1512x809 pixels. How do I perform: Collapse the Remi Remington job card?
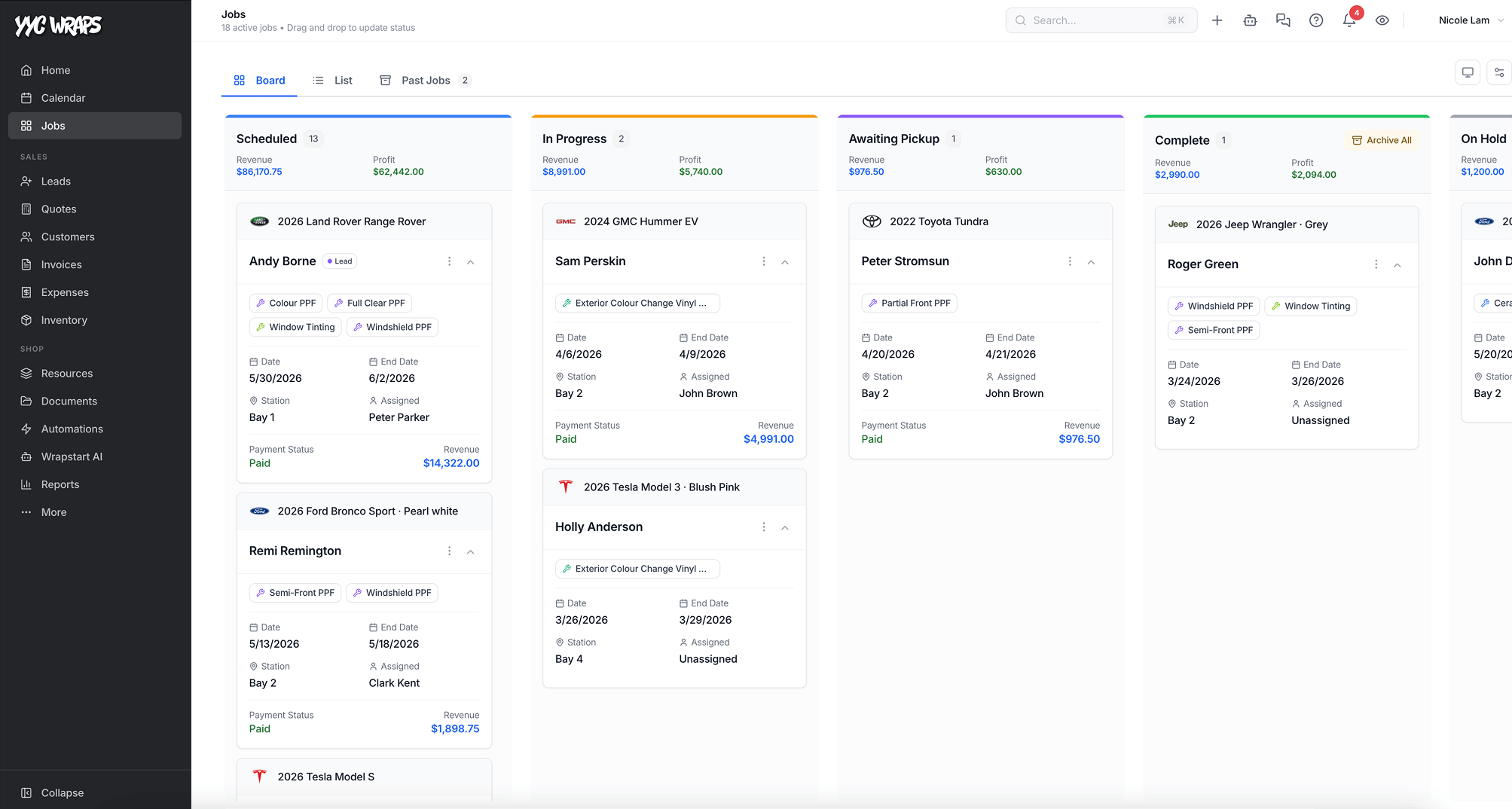pyautogui.click(x=471, y=552)
